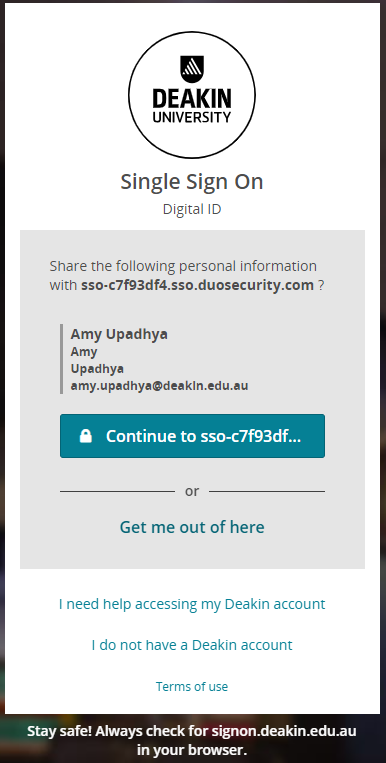Click the shield emblem in the Deakin logo
The height and width of the screenshot is (763, 386).
(x=192, y=69)
